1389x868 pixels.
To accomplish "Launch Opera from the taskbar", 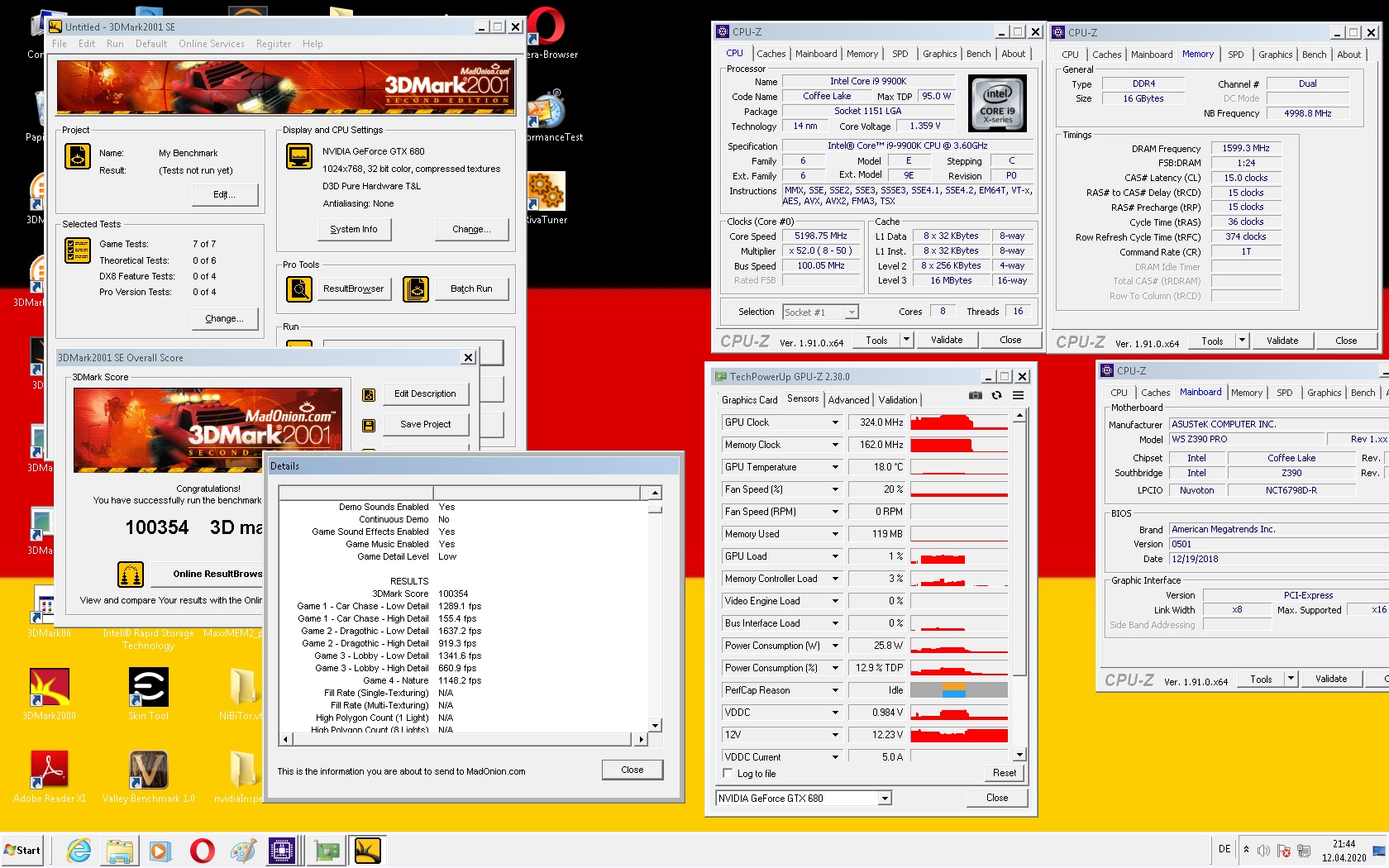I will click(x=202, y=851).
